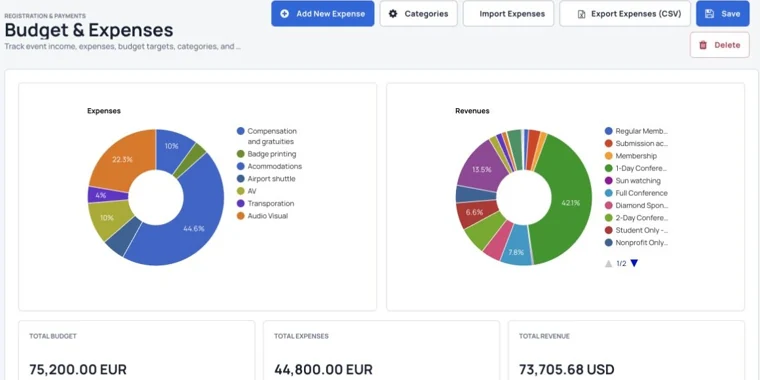Click the Expenses chart title

click(x=104, y=111)
